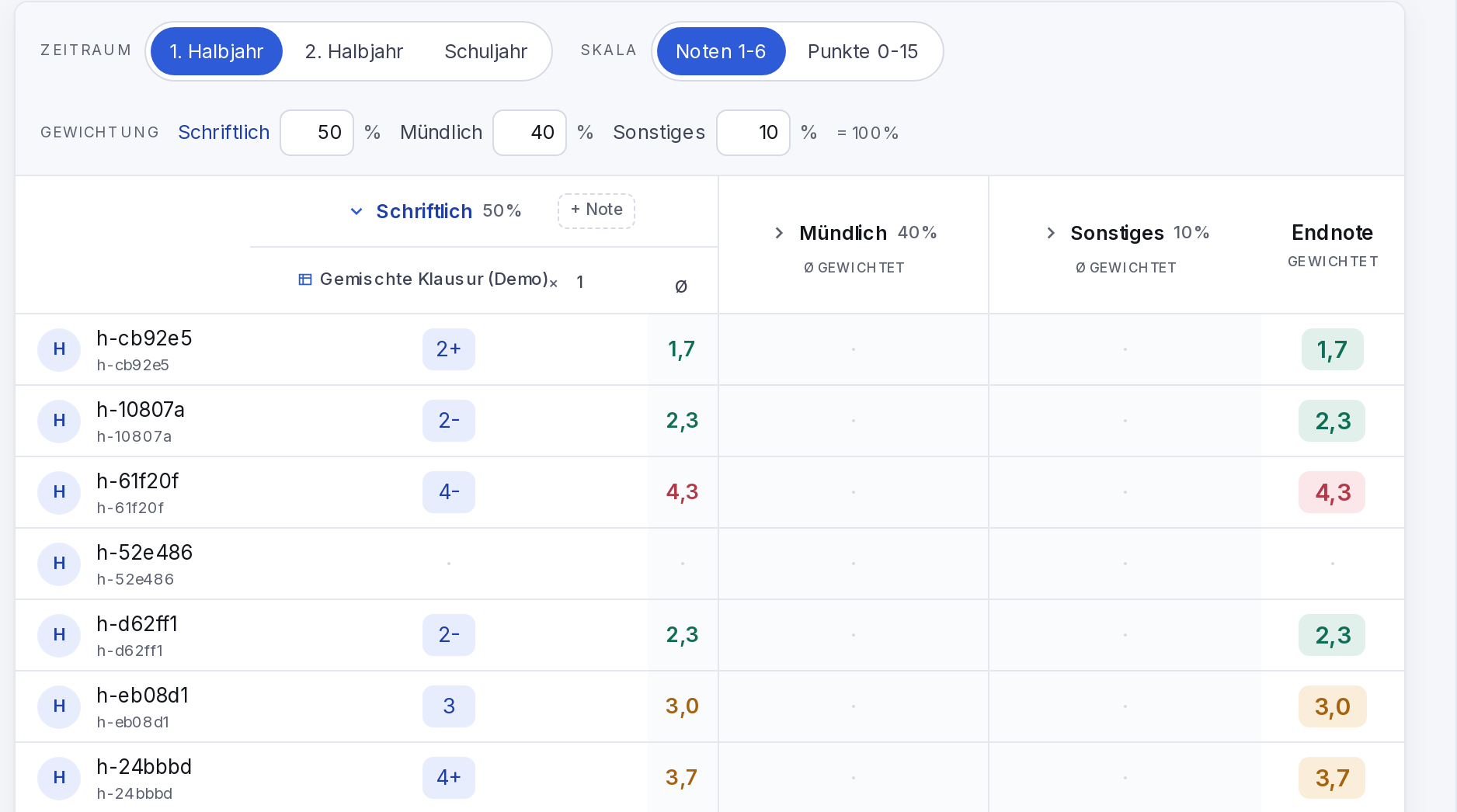The width and height of the screenshot is (1457, 812).
Task: Add a new grade with + Note
Action: pos(596,210)
